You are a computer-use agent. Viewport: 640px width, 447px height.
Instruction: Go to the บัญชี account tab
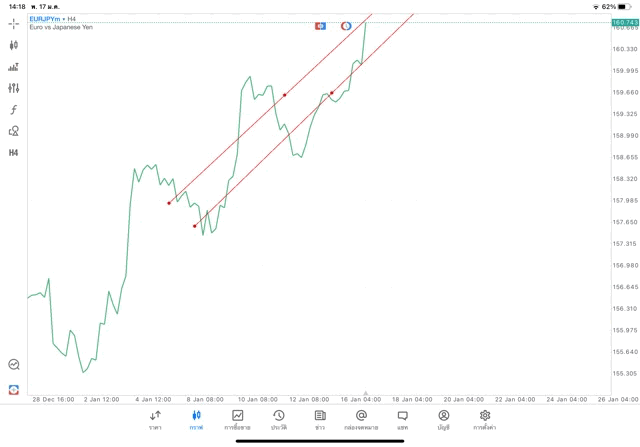[443, 420]
